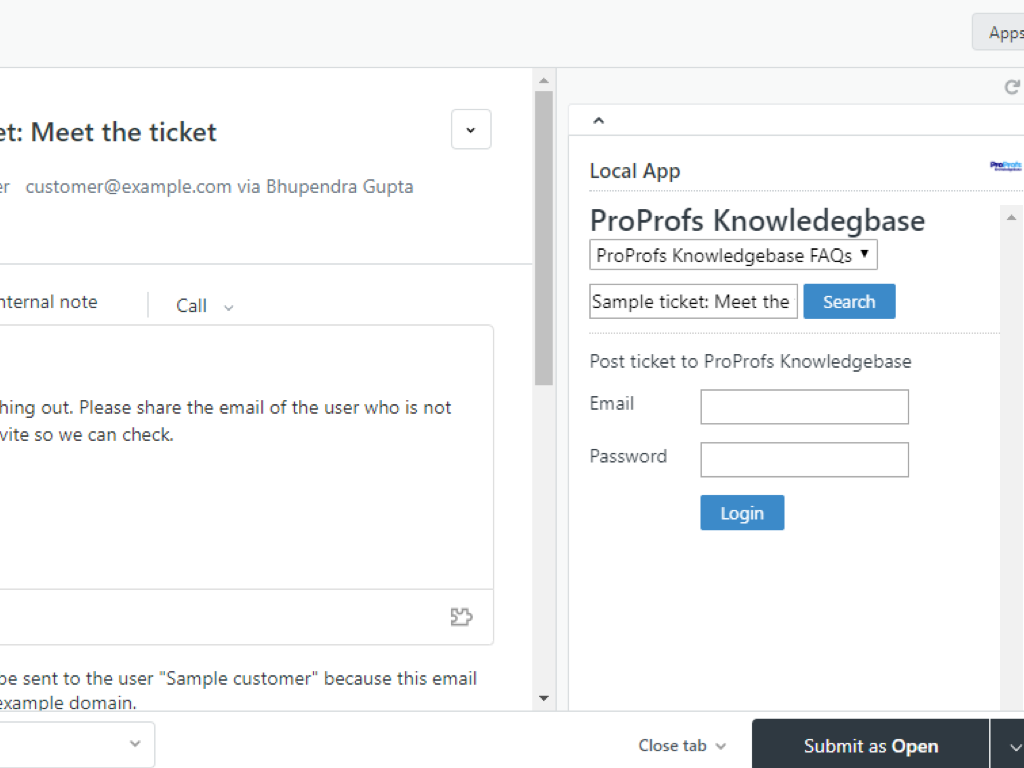Click Submit as Open
The width and height of the screenshot is (1024, 768).
tap(870, 746)
